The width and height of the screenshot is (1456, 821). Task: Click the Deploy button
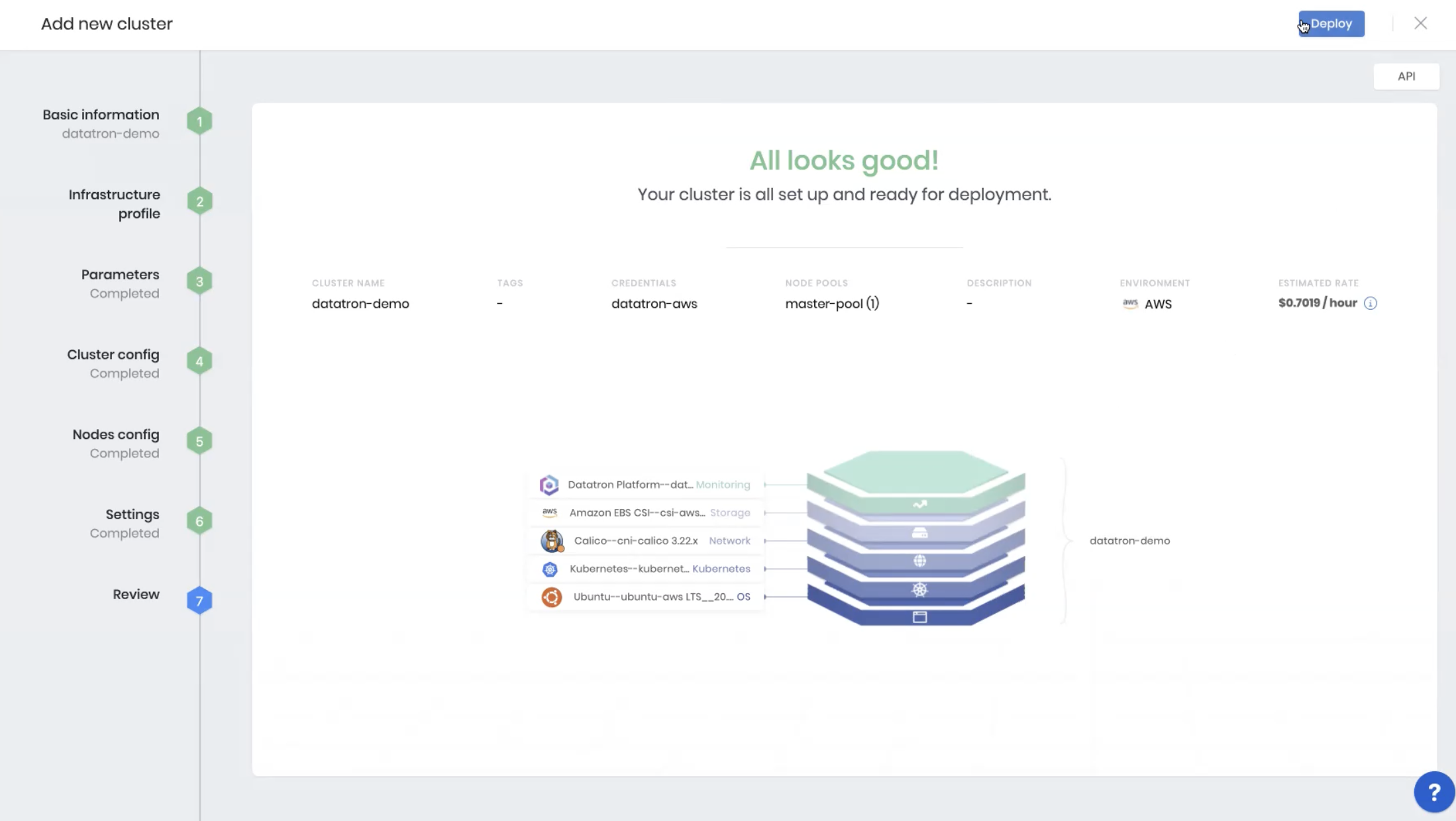click(x=1331, y=24)
